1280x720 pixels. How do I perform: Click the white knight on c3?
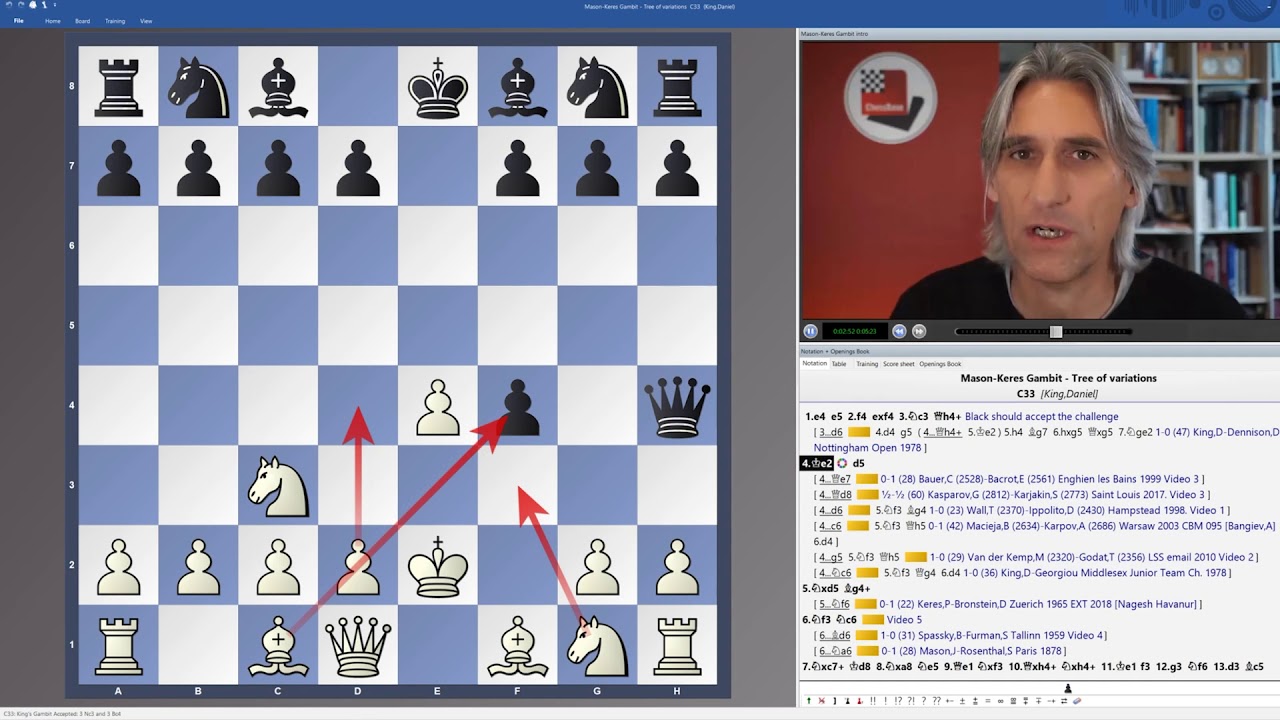pos(278,486)
